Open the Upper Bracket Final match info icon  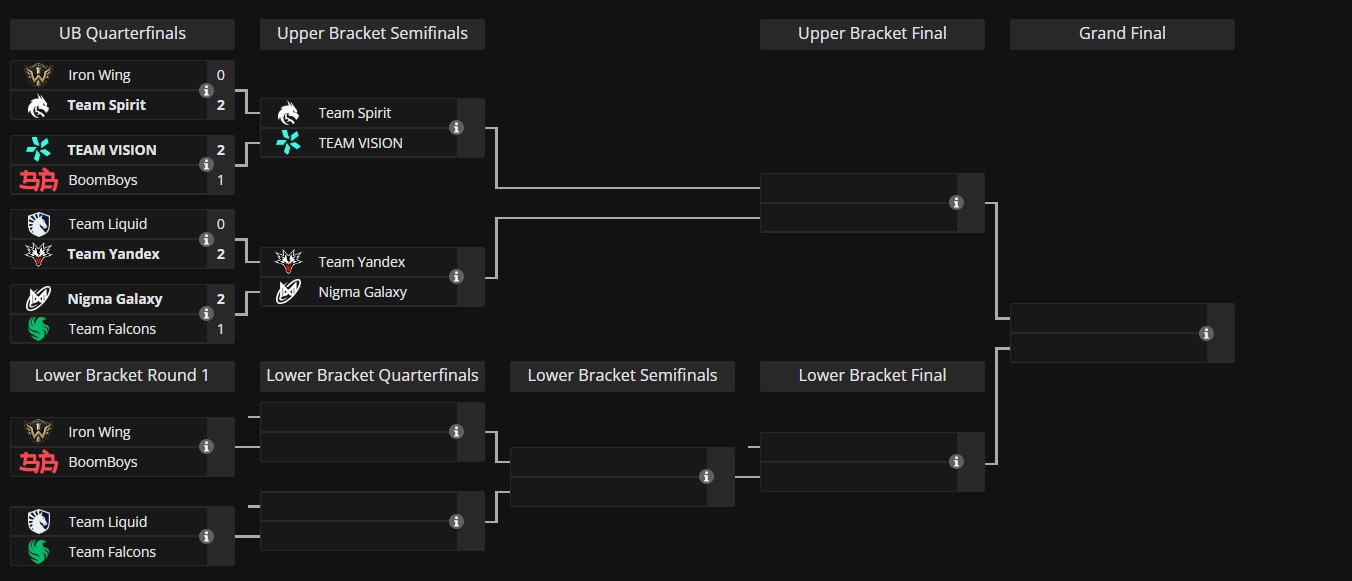pyautogui.click(x=956, y=203)
